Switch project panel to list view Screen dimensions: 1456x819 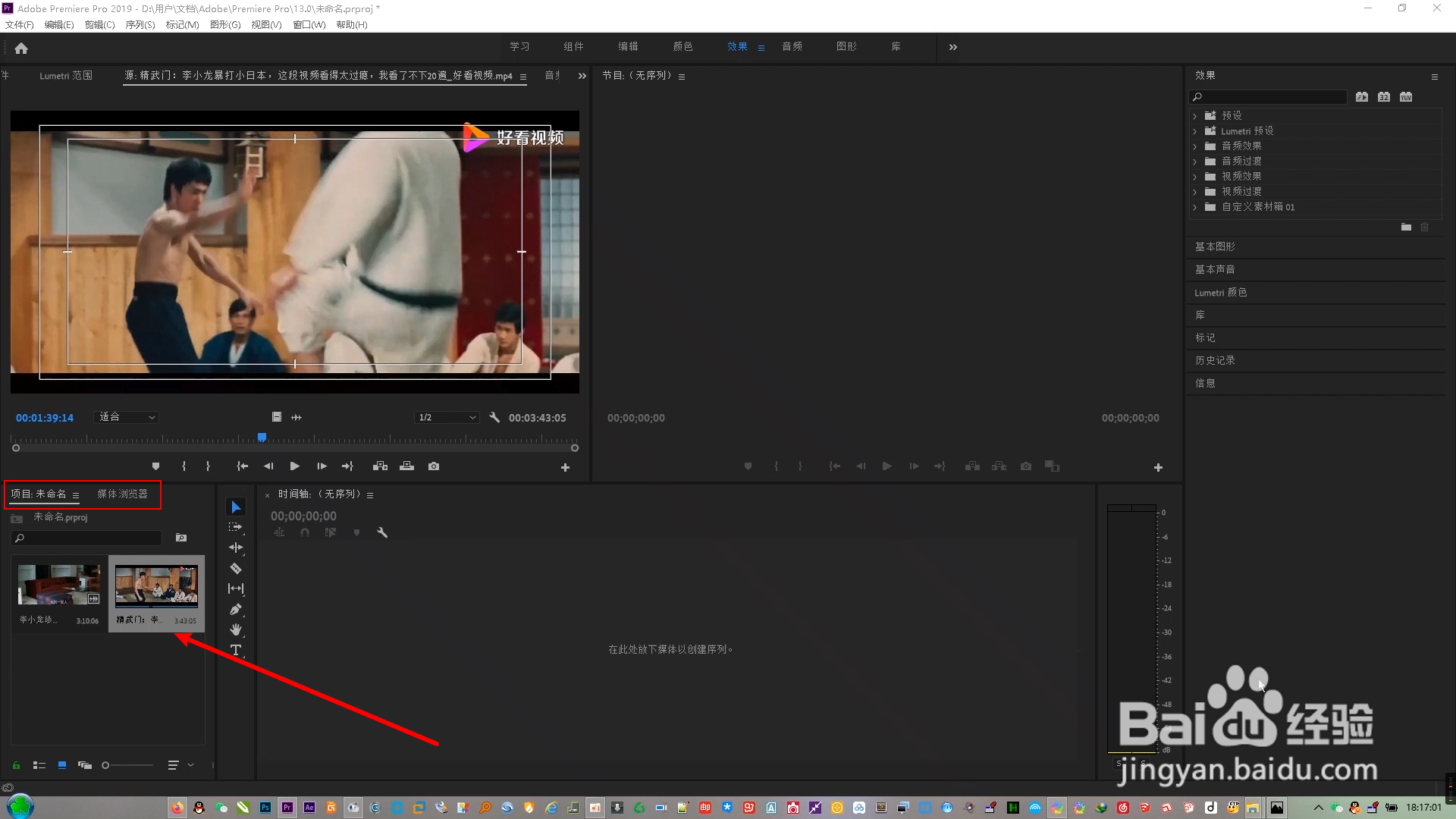coord(39,765)
